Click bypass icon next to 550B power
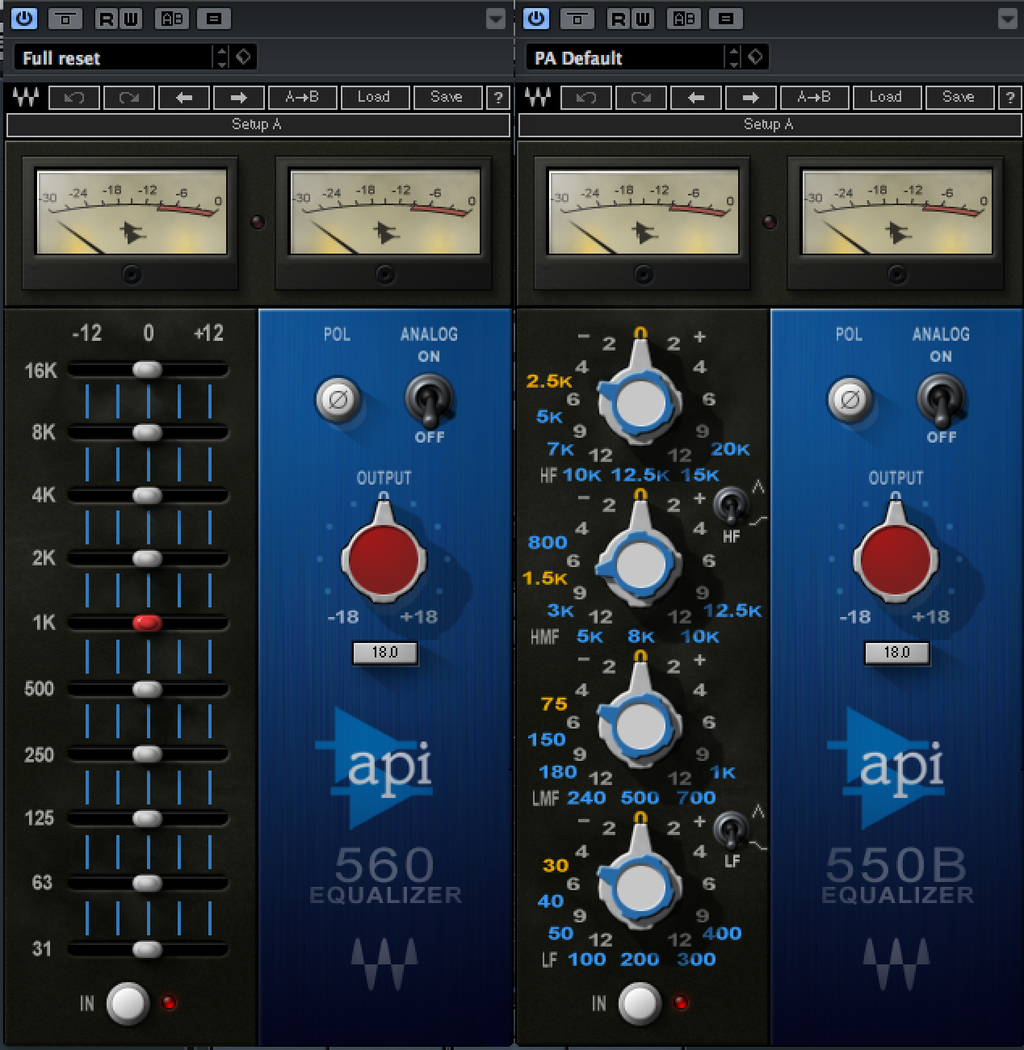This screenshot has width=1024, height=1050. coord(577,19)
